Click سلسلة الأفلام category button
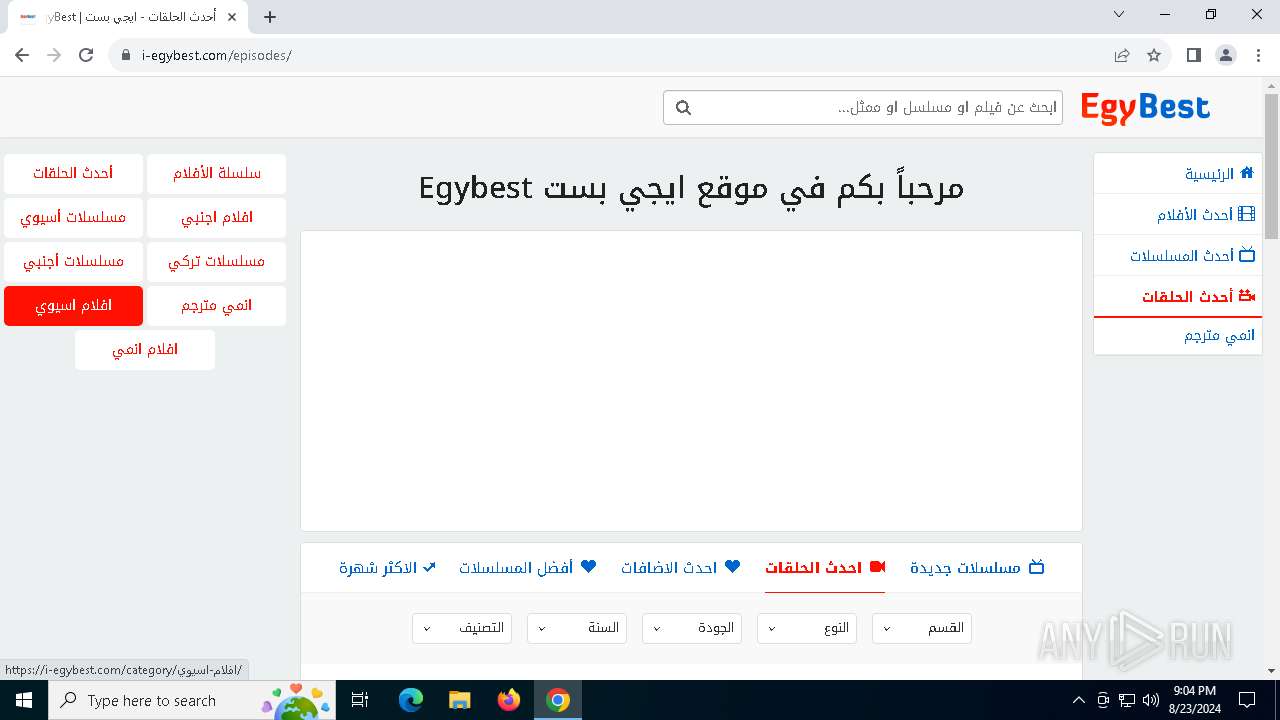This screenshot has width=1280, height=720. [x=217, y=174]
